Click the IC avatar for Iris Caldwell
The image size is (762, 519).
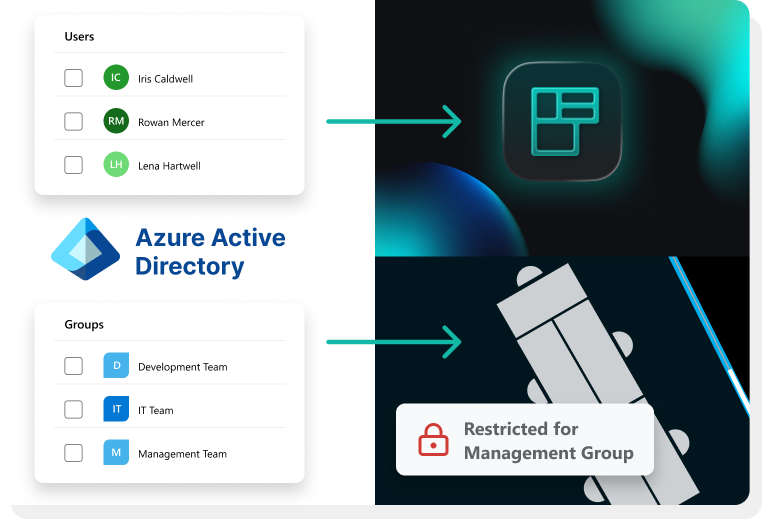pos(116,77)
